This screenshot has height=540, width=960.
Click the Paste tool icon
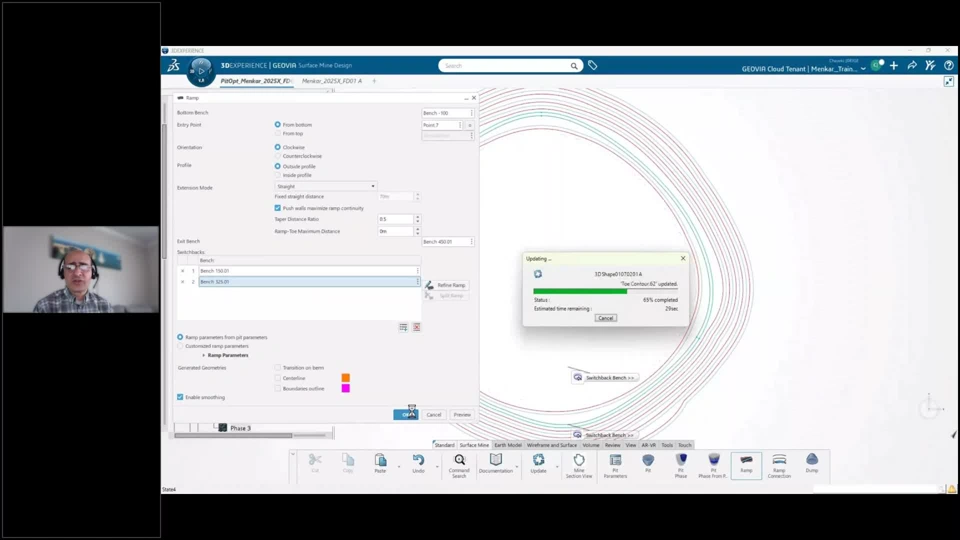(x=380, y=460)
